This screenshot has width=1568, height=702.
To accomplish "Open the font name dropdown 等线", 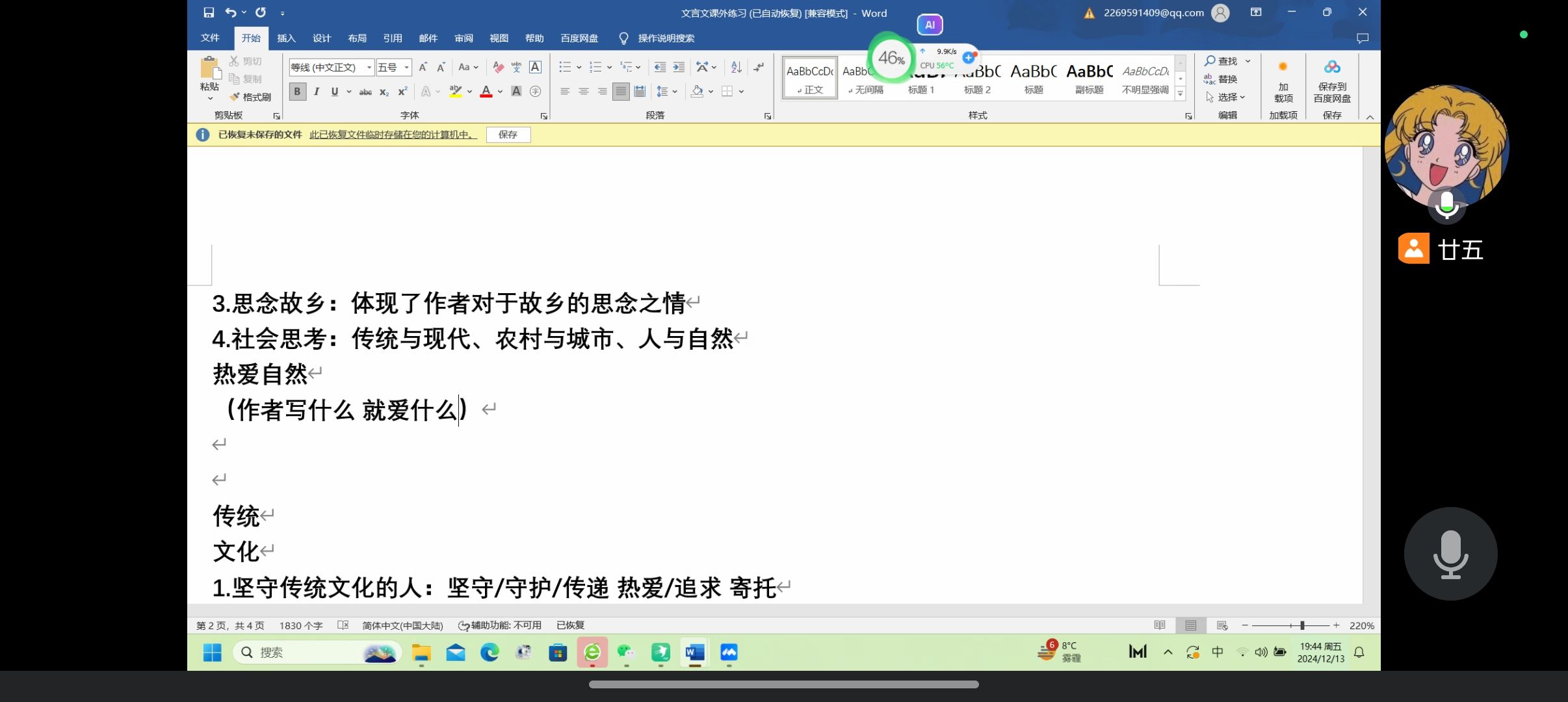I will pyautogui.click(x=369, y=67).
